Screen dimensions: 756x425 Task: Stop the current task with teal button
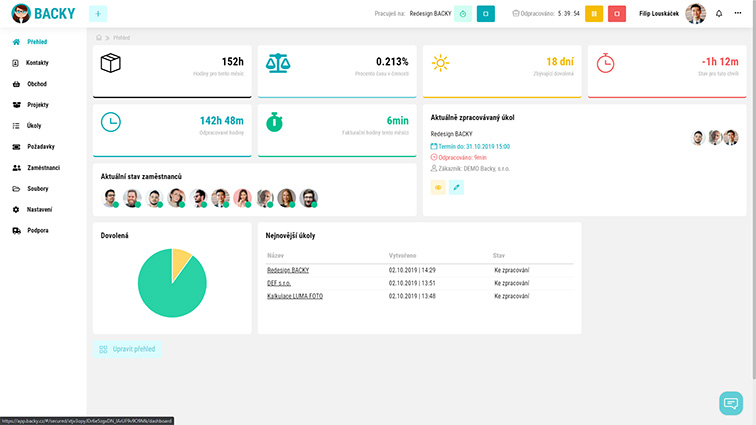point(486,14)
